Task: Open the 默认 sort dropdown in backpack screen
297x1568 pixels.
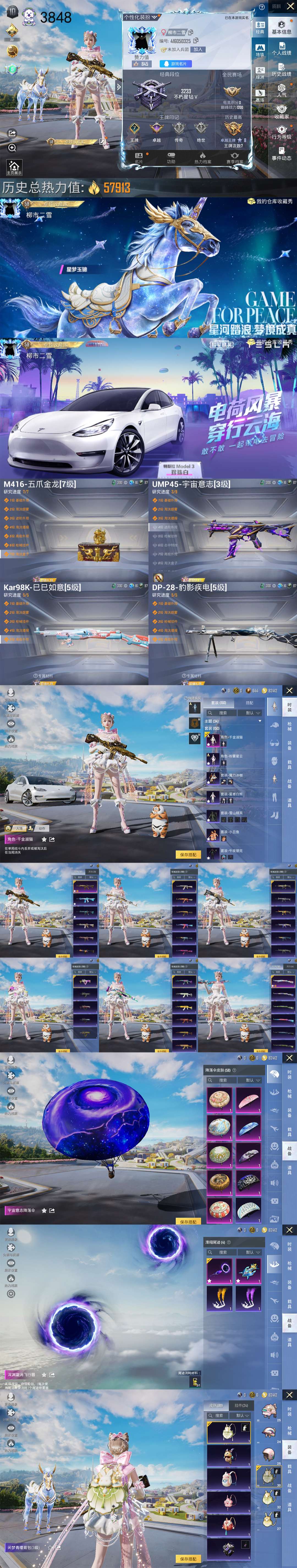Action: coord(241,1415)
